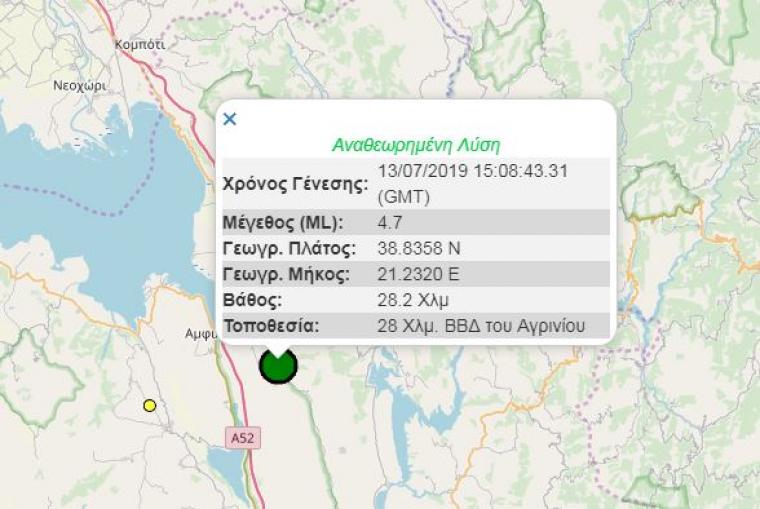Viewport: 760px width, 509px height.
Task: Click the green Αναθεωρημένη Λύση heading
Action: coord(415,144)
